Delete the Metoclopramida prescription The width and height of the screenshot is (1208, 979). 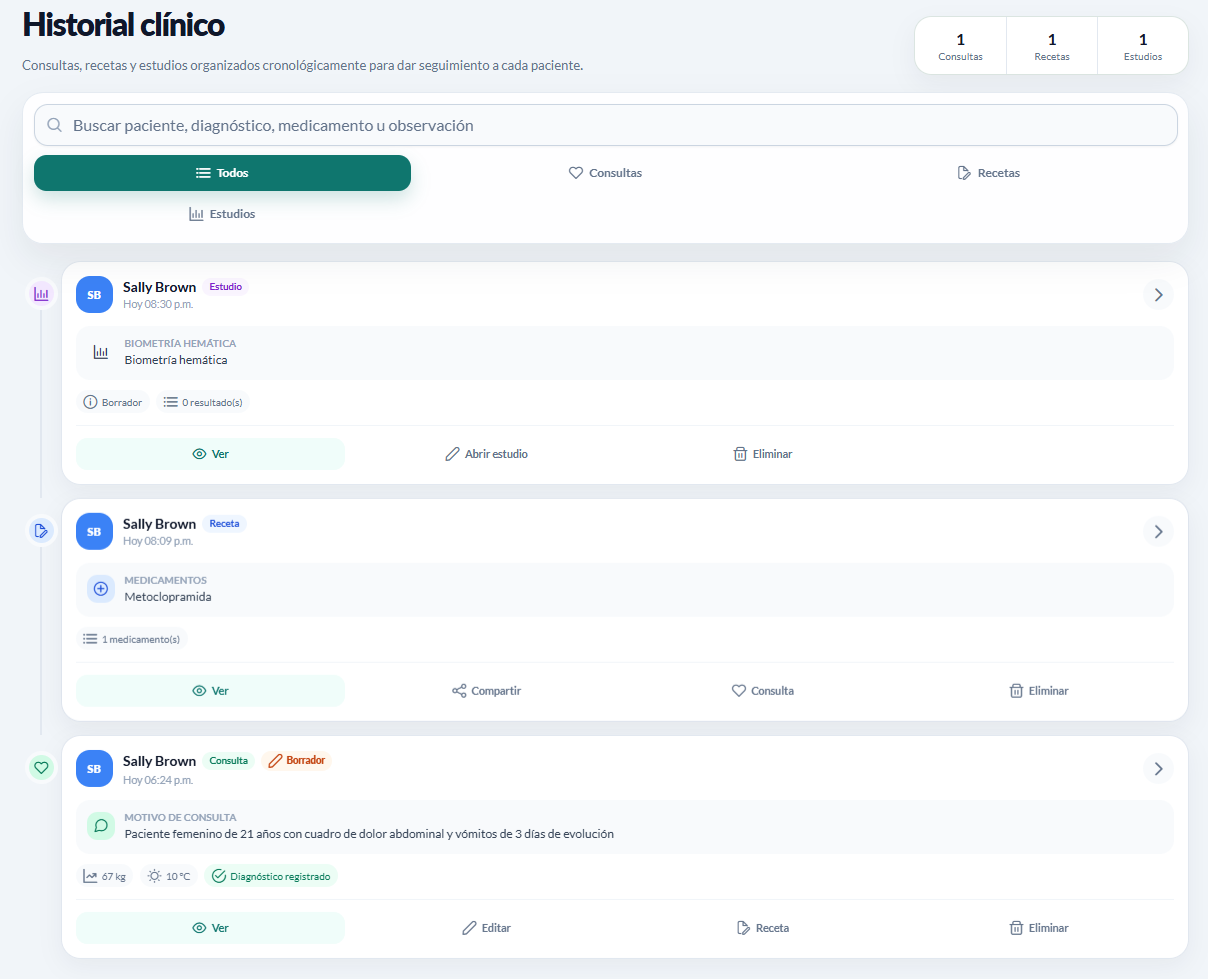[x=1039, y=691]
